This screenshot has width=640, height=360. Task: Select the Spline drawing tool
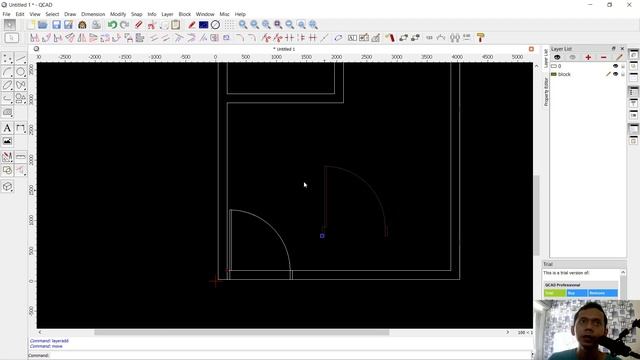pos(20,85)
